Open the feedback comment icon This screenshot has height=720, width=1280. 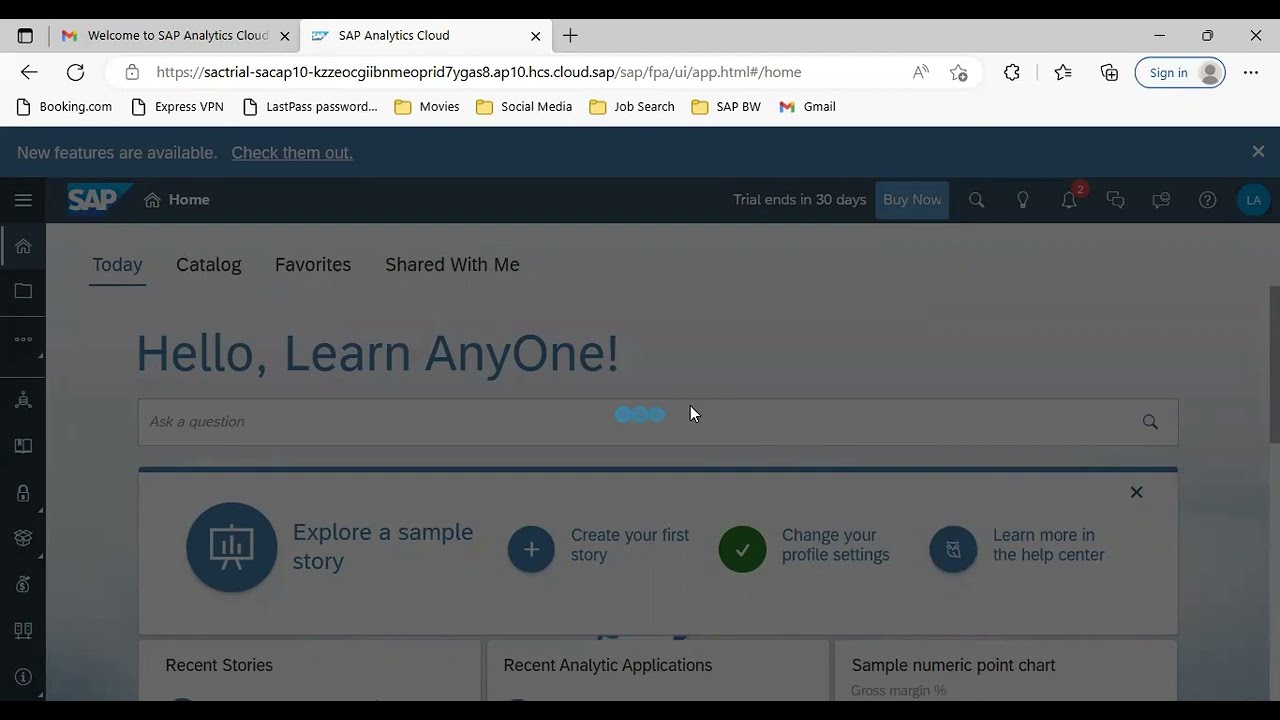click(x=1161, y=200)
